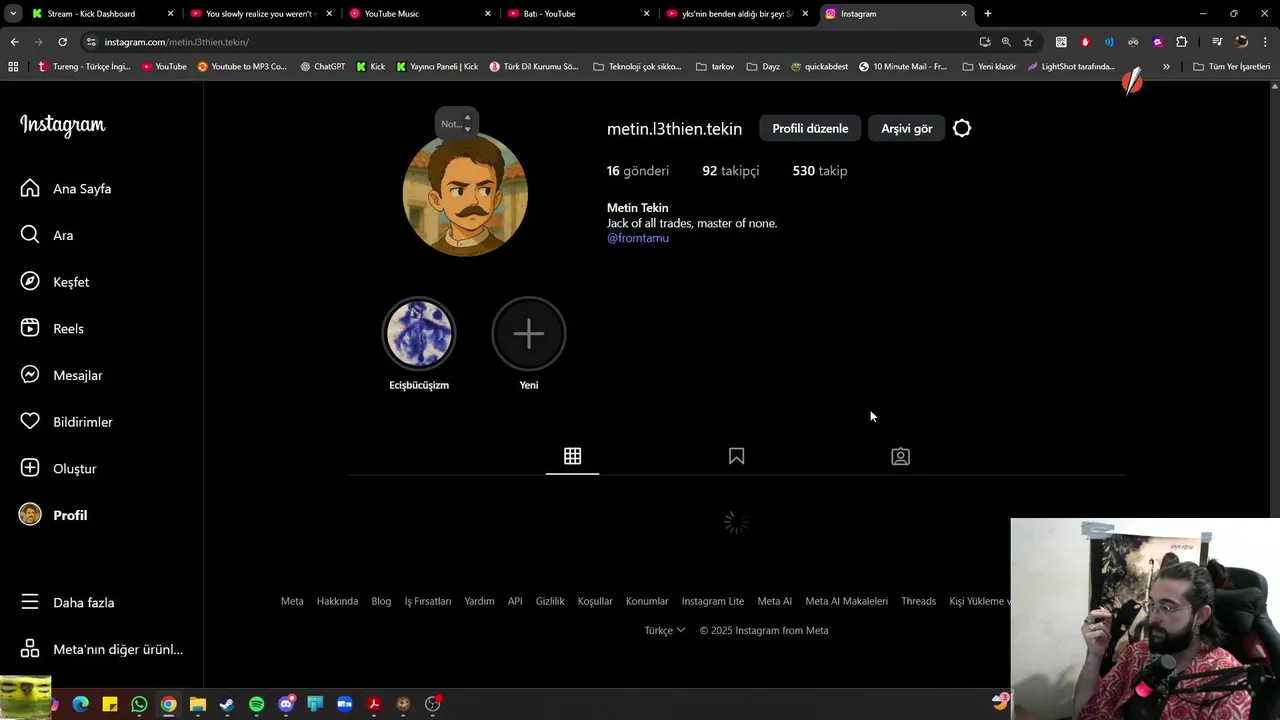This screenshot has height=720, width=1280.
Task: Open profile settings gear icon
Action: (962, 128)
